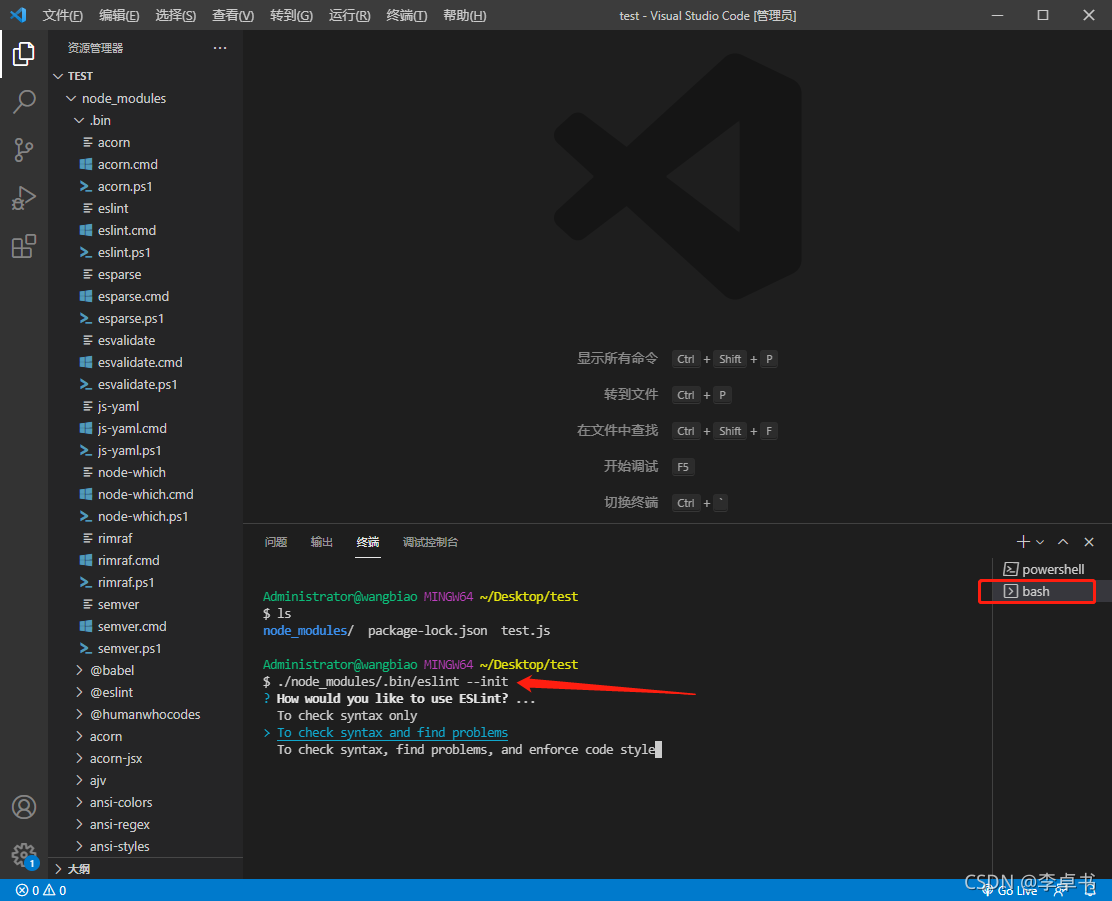The width and height of the screenshot is (1112, 901).
Task: Open the eslint.ps1 file
Action: tap(124, 252)
